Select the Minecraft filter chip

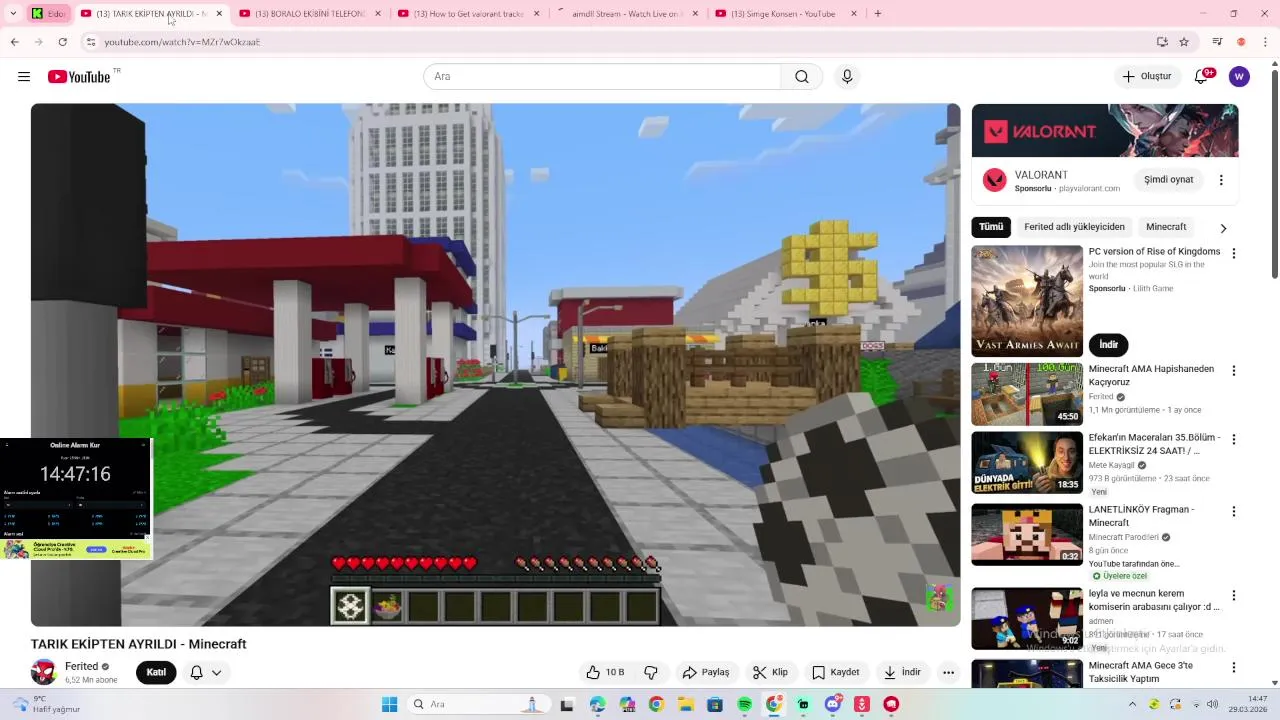[x=1166, y=227]
